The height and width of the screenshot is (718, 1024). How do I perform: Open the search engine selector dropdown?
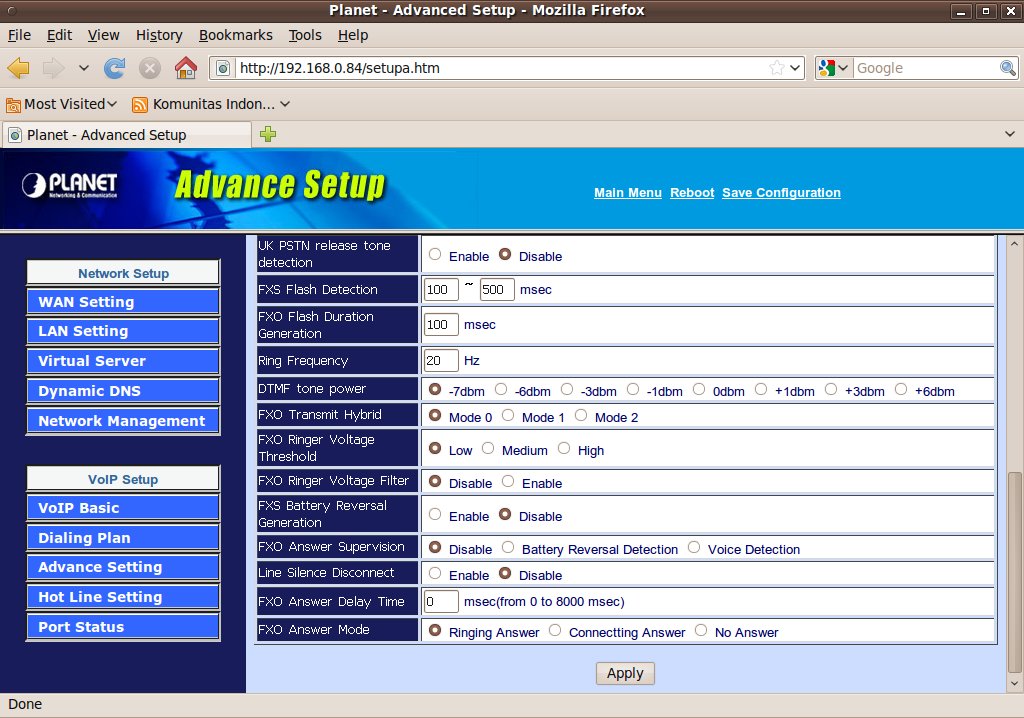[833, 68]
